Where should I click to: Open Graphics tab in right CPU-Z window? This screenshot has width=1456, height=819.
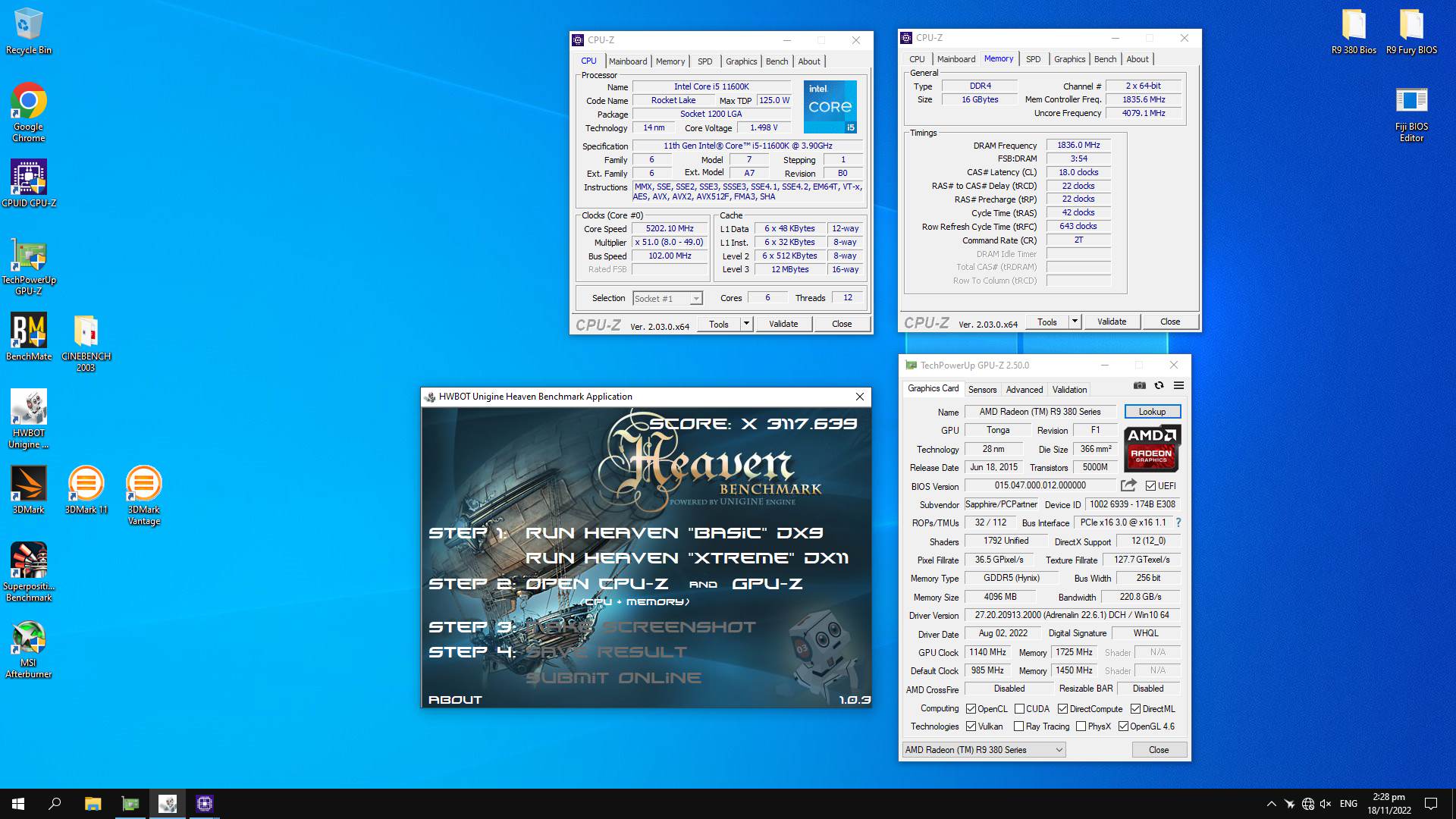click(1069, 59)
